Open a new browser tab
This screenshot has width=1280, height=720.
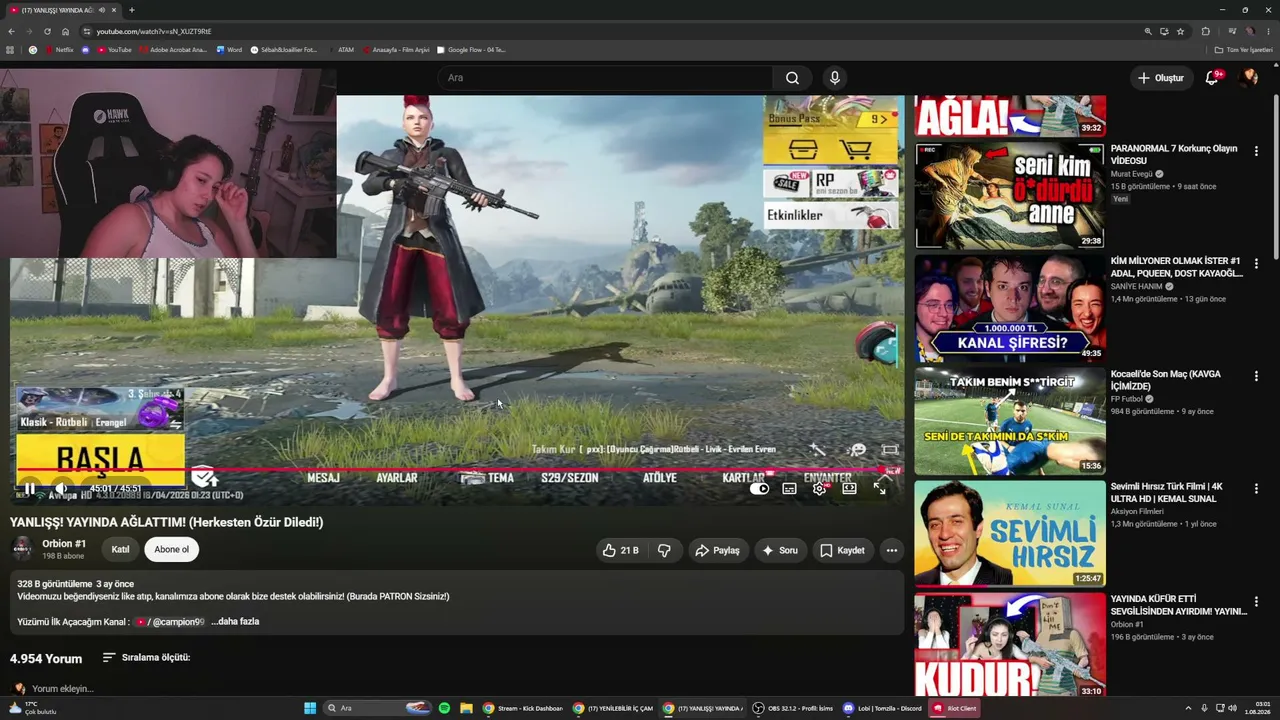point(131,10)
